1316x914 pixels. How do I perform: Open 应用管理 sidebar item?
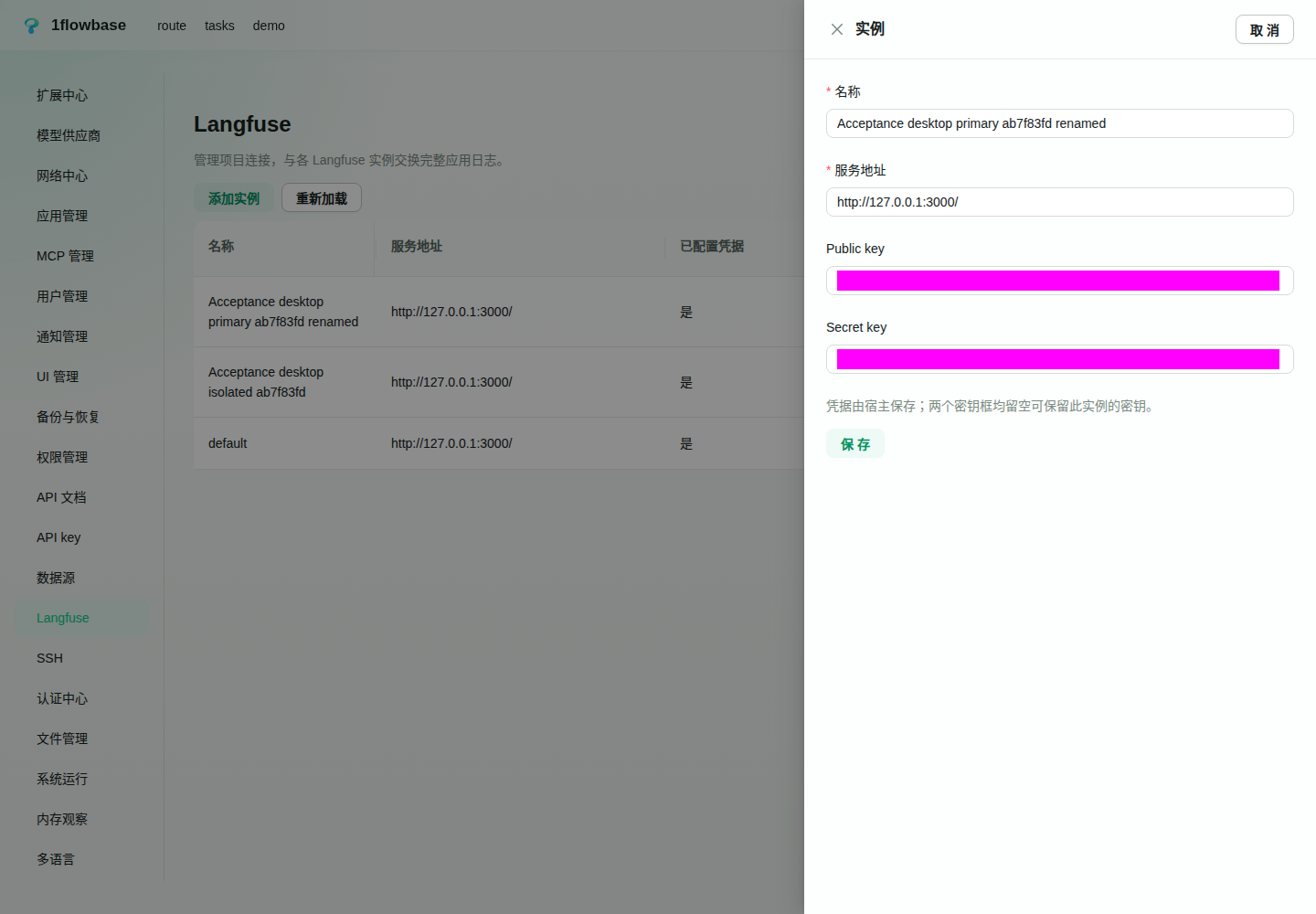pos(82,216)
